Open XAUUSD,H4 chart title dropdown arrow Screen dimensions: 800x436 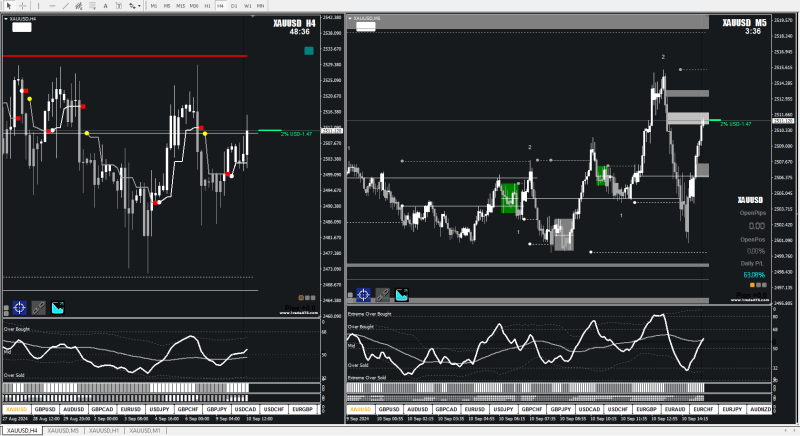[x=6, y=19]
